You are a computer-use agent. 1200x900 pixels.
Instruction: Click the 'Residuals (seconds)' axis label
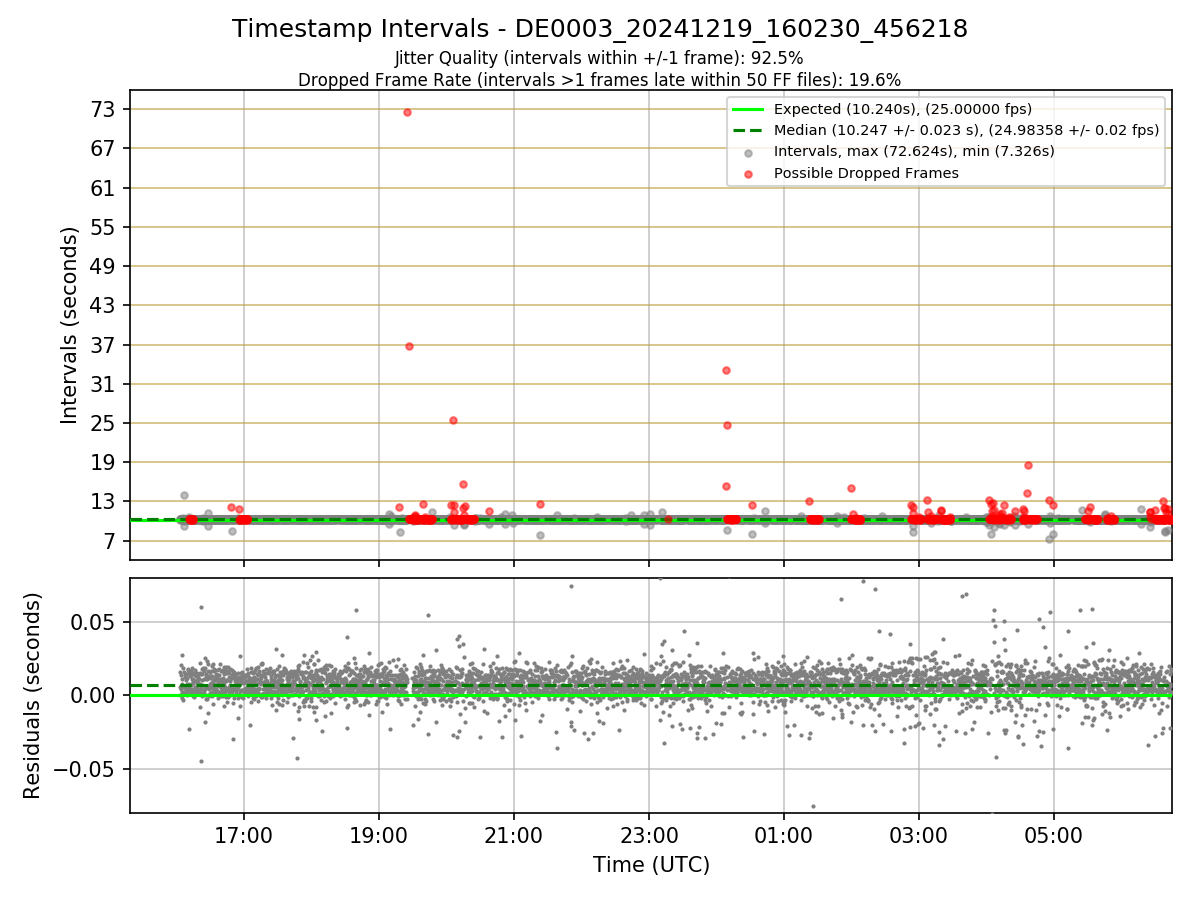(33, 695)
